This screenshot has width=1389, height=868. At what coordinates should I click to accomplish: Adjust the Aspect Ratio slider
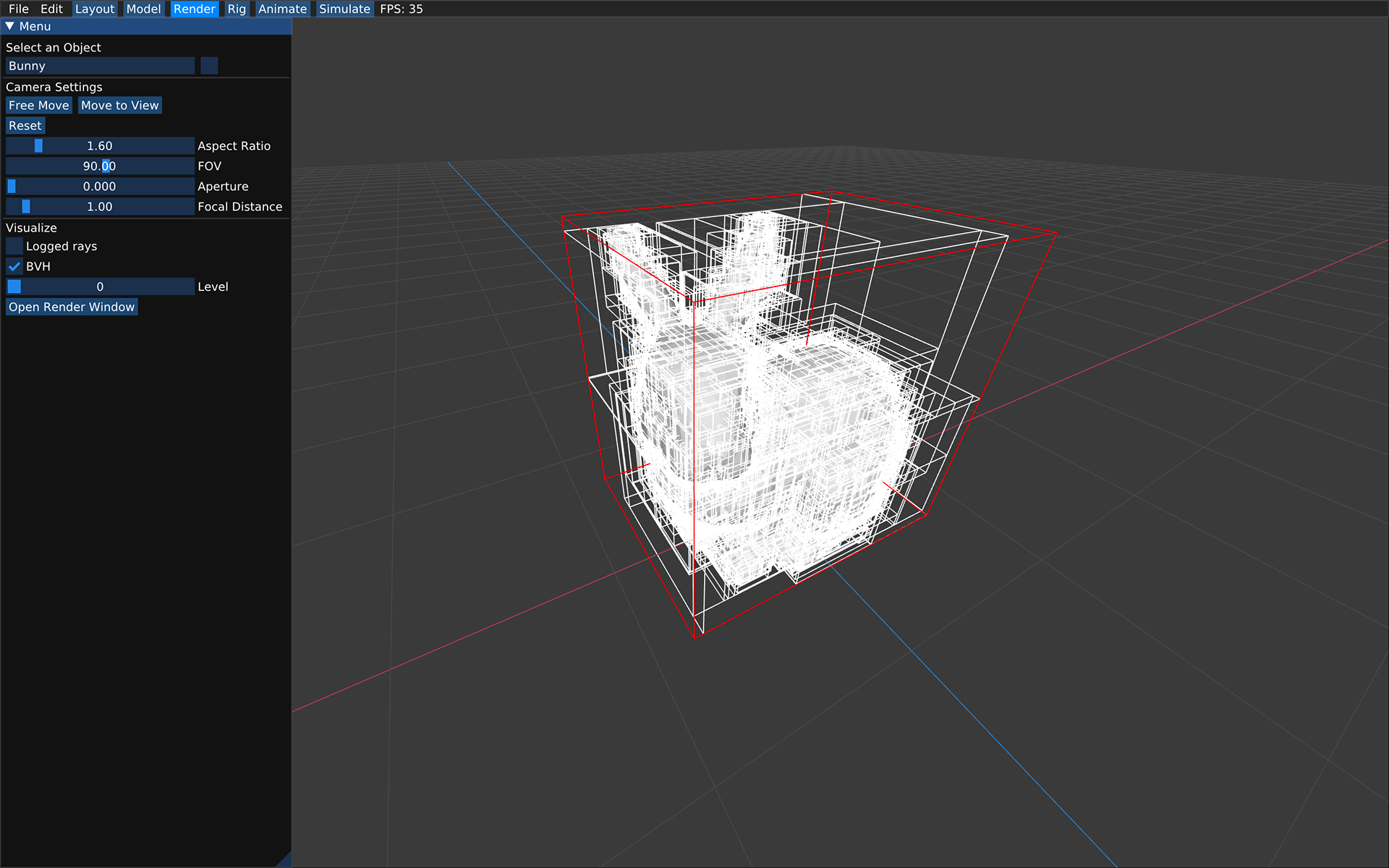pos(100,146)
